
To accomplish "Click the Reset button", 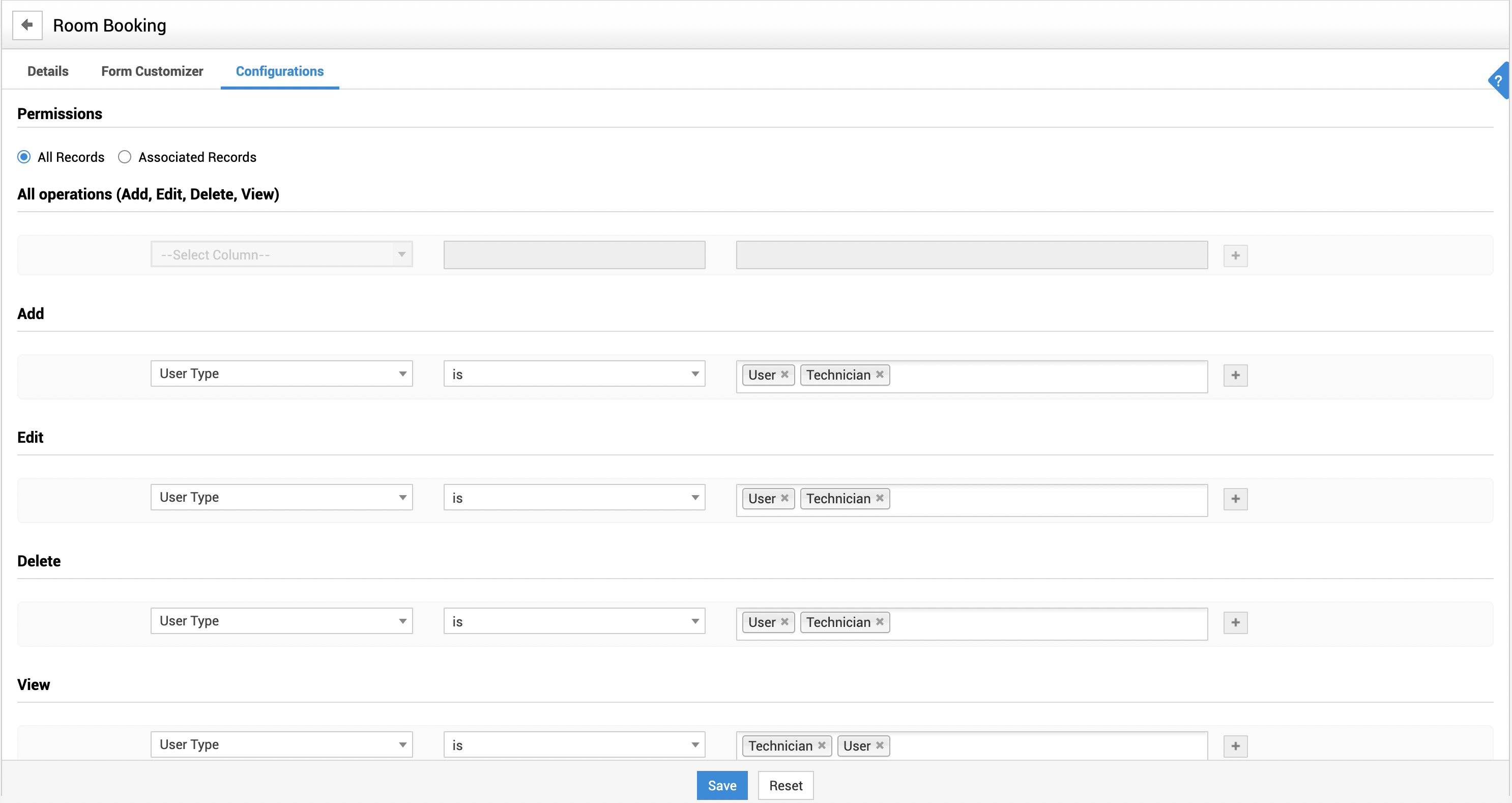I will (x=786, y=785).
